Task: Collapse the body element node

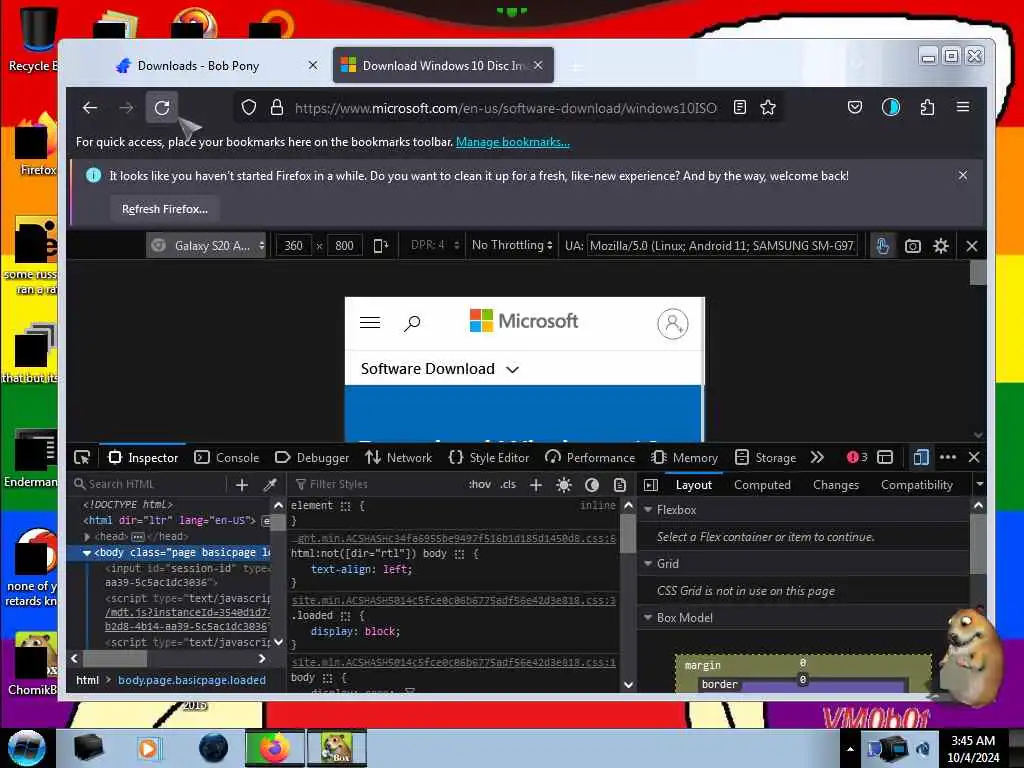Action: click(86, 552)
